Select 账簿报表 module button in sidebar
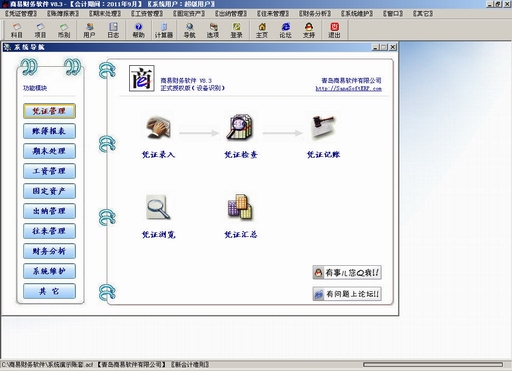Image resolution: width=512 pixels, height=371 pixels. tap(49, 131)
